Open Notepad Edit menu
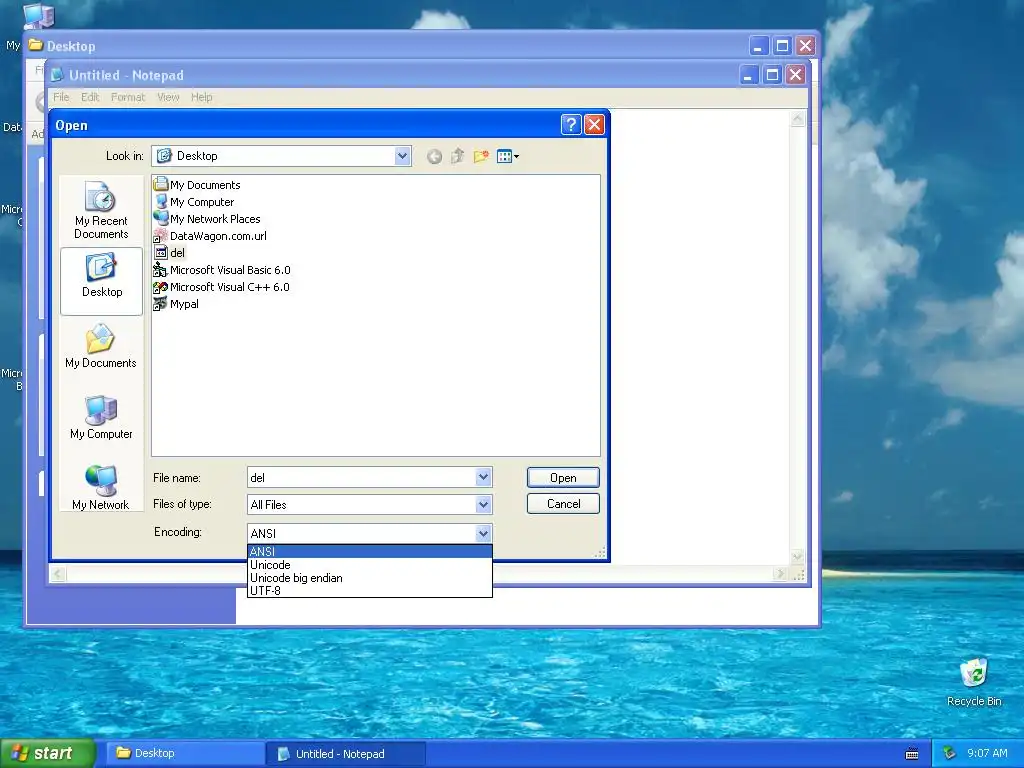This screenshot has width=1024, height=768. [x=90, y=97]
